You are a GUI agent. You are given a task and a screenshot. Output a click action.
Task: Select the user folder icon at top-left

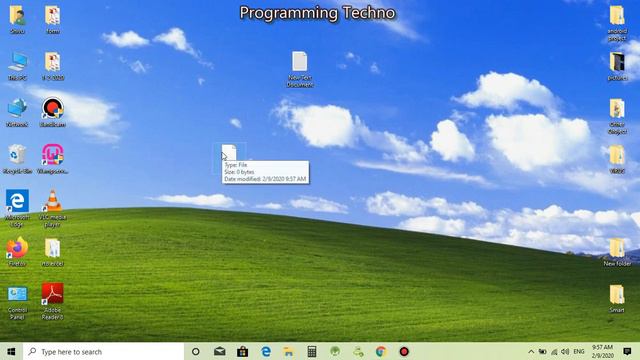[x=17, y=19]
